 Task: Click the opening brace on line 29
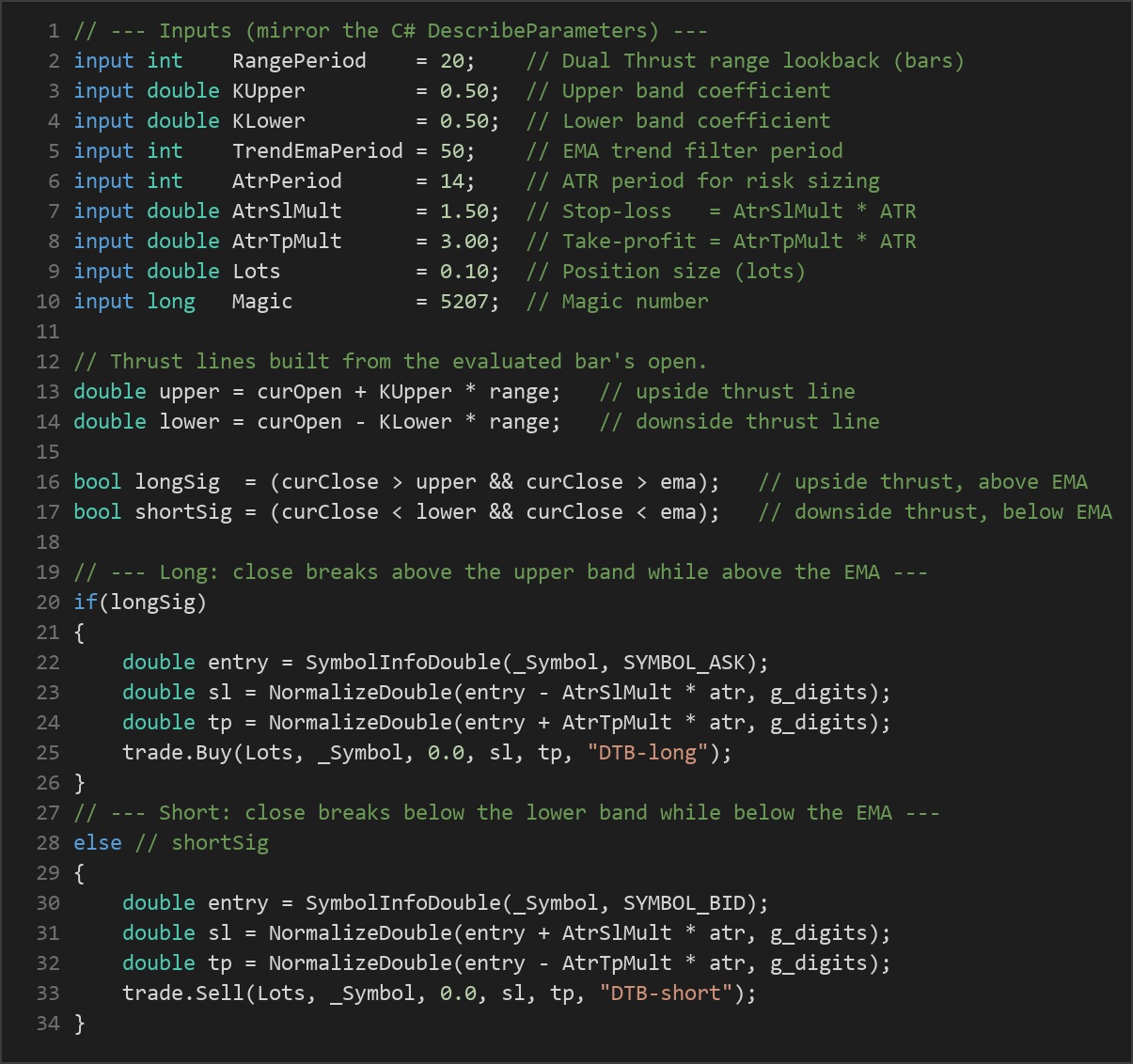coord(79,873)
